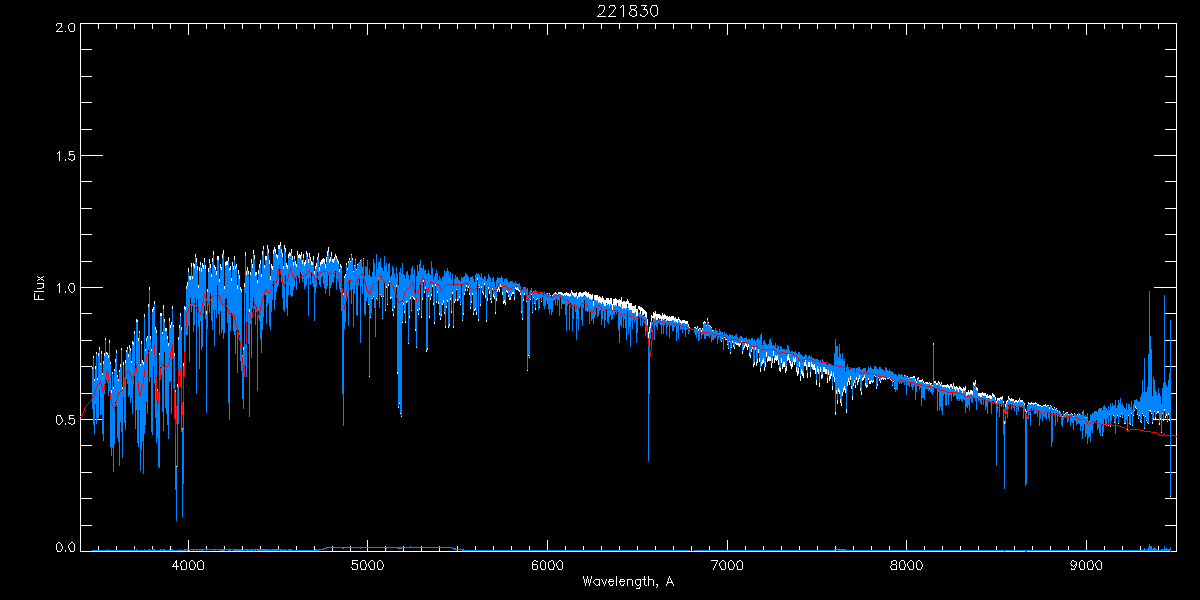The height and width of the screenshot is (600, 1200).
Task: Click the Flux axis label
Action: pyautogui.click(x=40, y=288)
